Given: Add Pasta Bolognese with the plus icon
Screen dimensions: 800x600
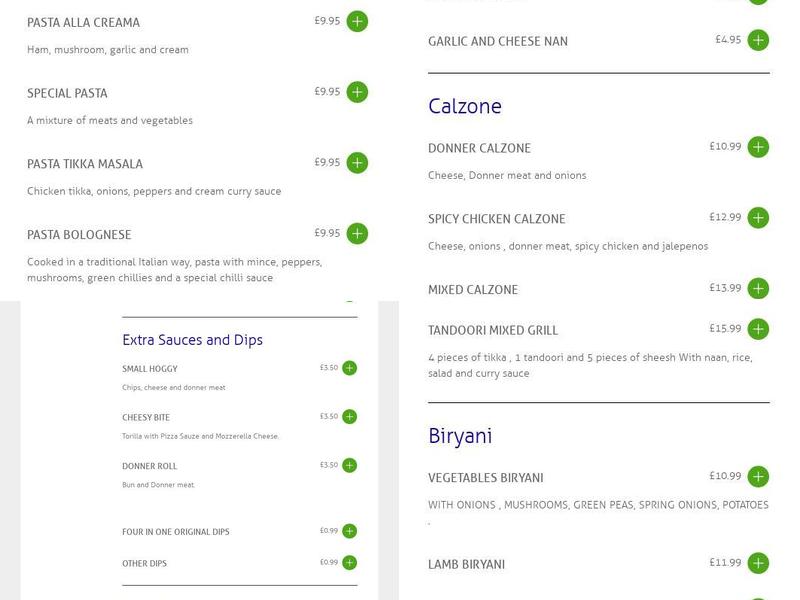Looking at the screenshot, I should [357, 231].
